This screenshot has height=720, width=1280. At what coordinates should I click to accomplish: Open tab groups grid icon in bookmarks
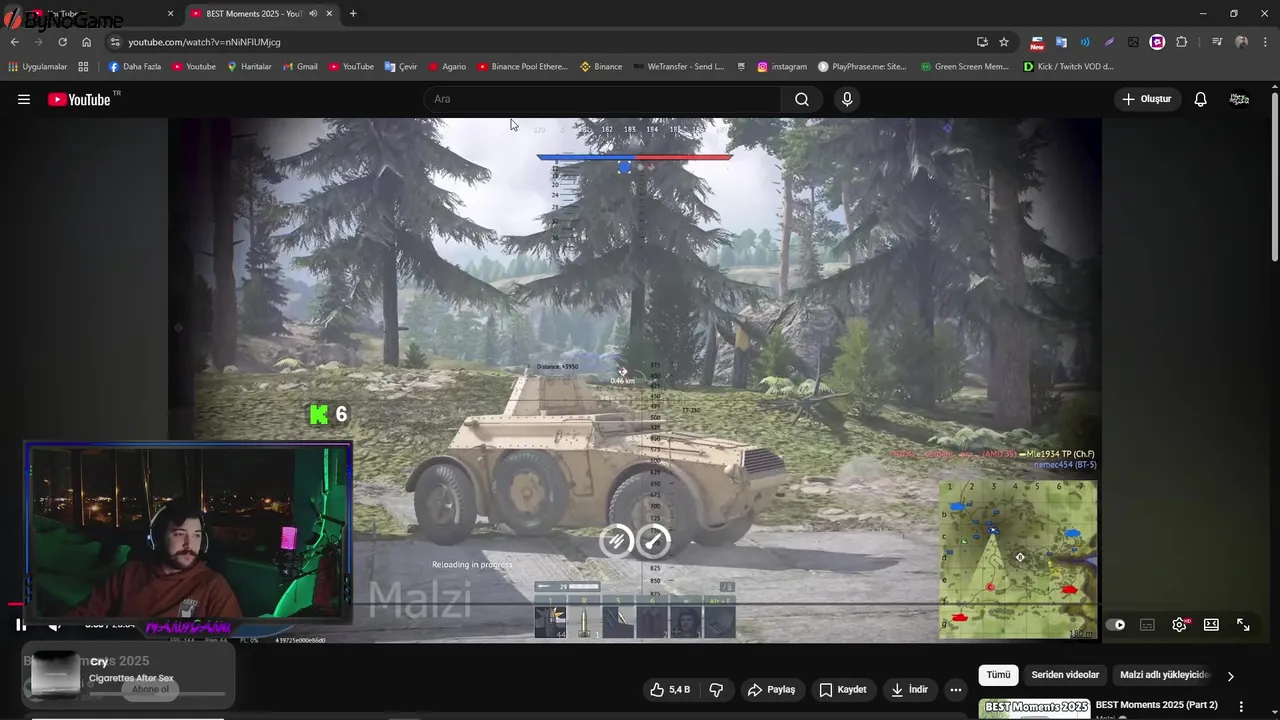[x=83, y=67]
